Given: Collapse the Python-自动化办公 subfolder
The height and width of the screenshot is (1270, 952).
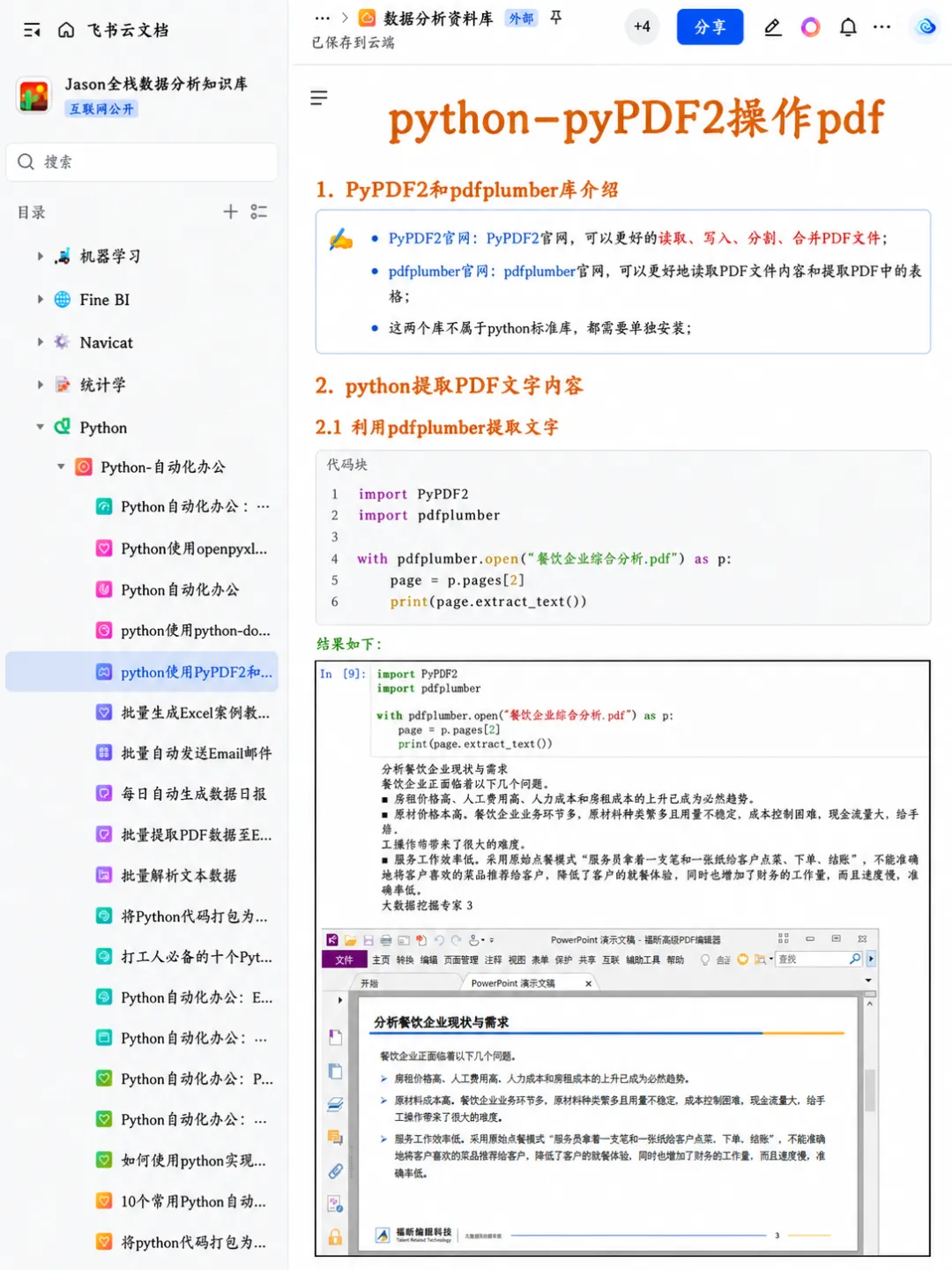Looking at the screenshot, I should tap(61, 467).
